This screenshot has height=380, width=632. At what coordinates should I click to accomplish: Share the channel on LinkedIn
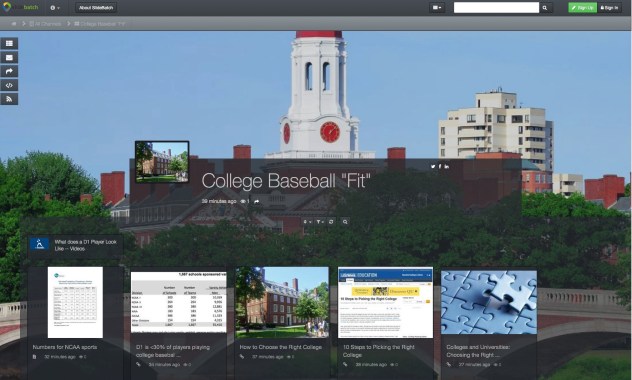pyautogui.click(x=447, y=166)
